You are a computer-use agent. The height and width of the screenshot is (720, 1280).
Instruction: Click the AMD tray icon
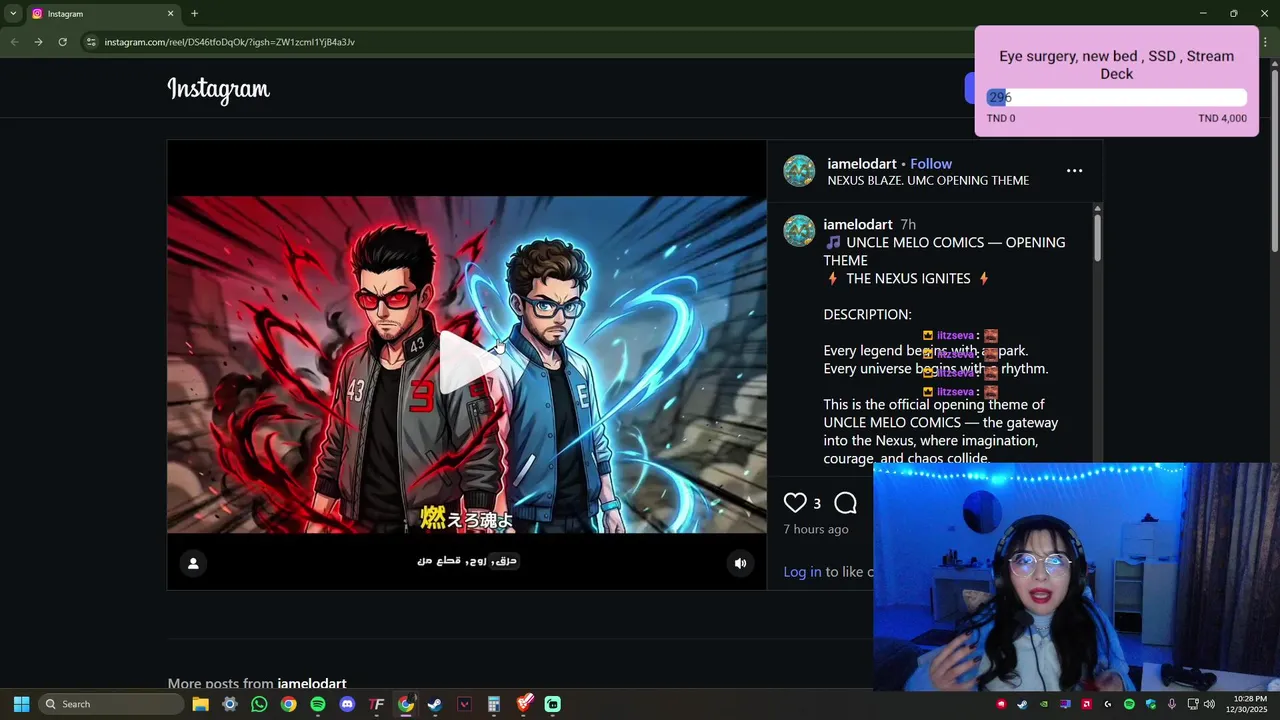pyautogui.click(x=1086, y=704)
